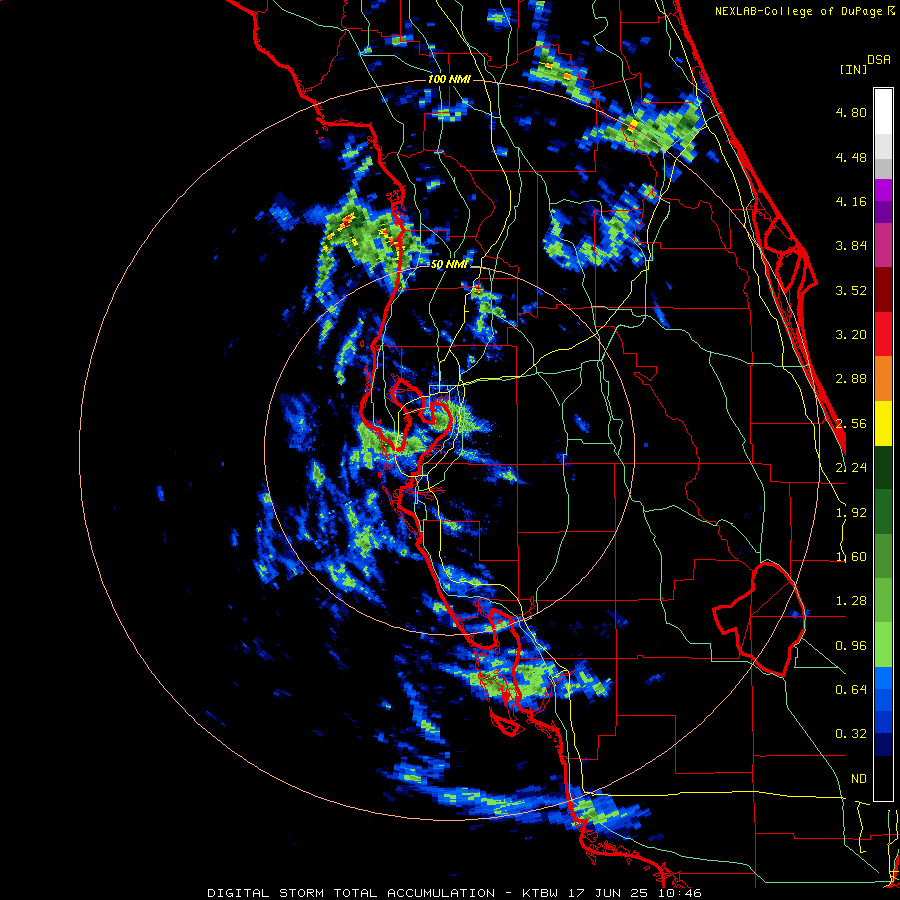Select the bright red legend swatch at 3.20
The width and height of the screenshot is (900, 900).
point(883,334)
